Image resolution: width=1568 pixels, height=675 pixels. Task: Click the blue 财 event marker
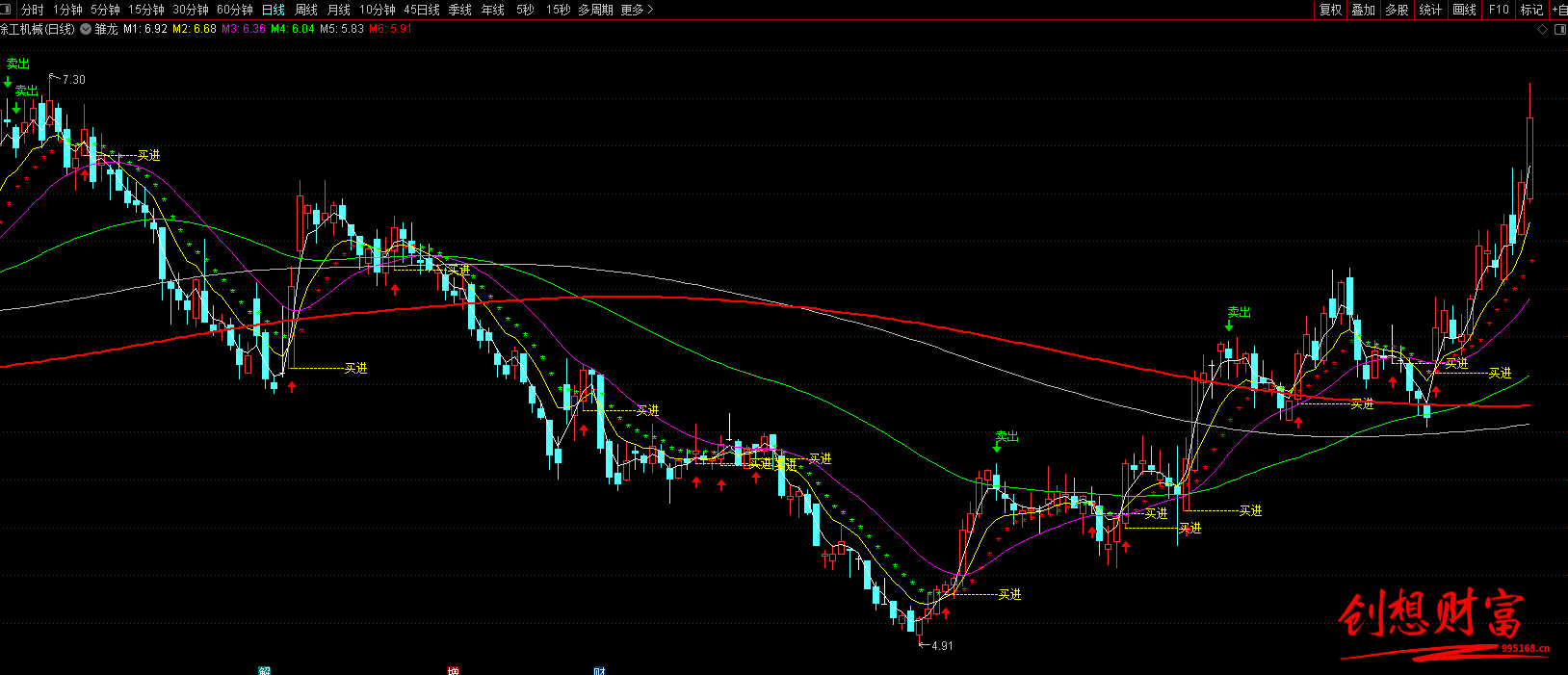(600, 671)
